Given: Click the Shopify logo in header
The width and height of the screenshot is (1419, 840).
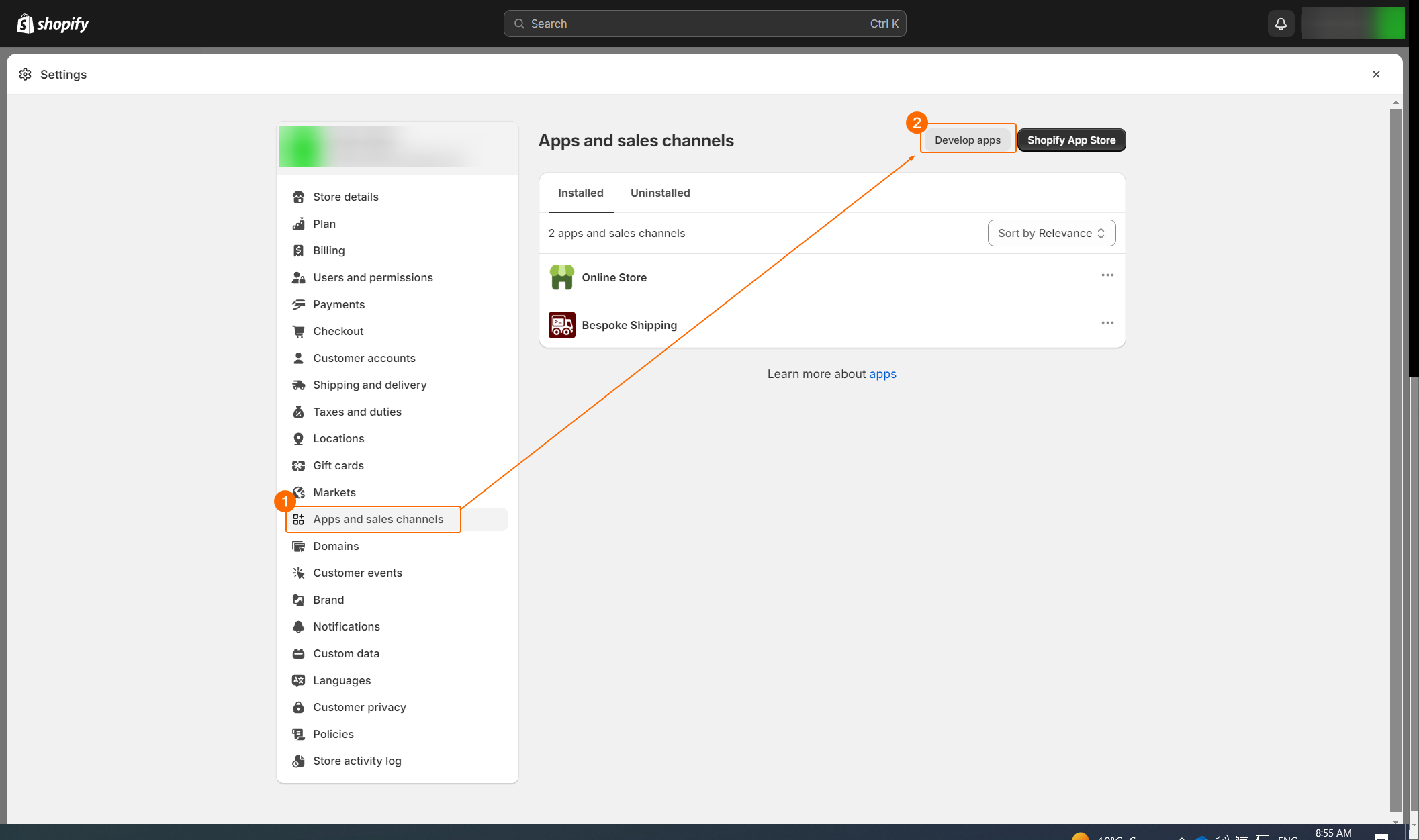Looking at the screenshot, I should (53, 24).
